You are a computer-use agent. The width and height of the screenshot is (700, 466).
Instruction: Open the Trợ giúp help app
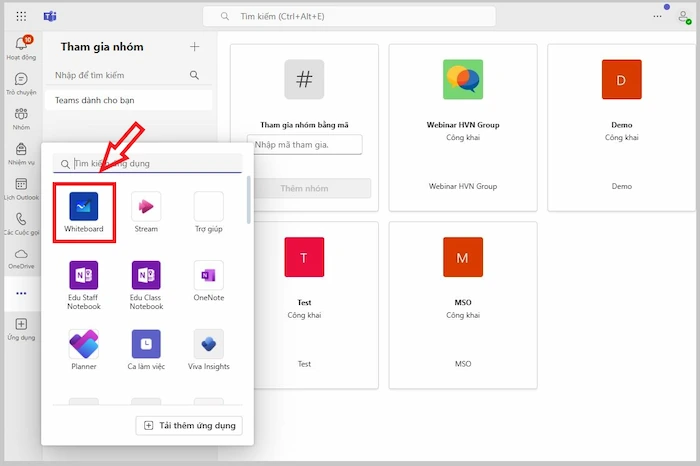pos(208,212)
